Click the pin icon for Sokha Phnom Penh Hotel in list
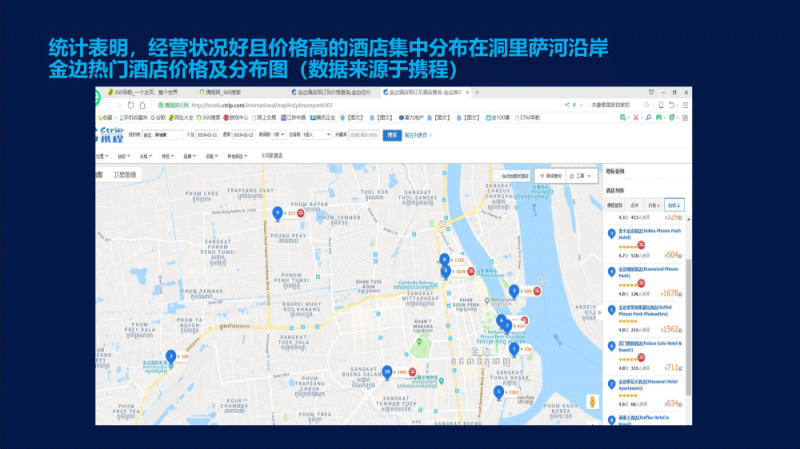The image size is (800, 449). pyautogui.click(x=611, y=234)
